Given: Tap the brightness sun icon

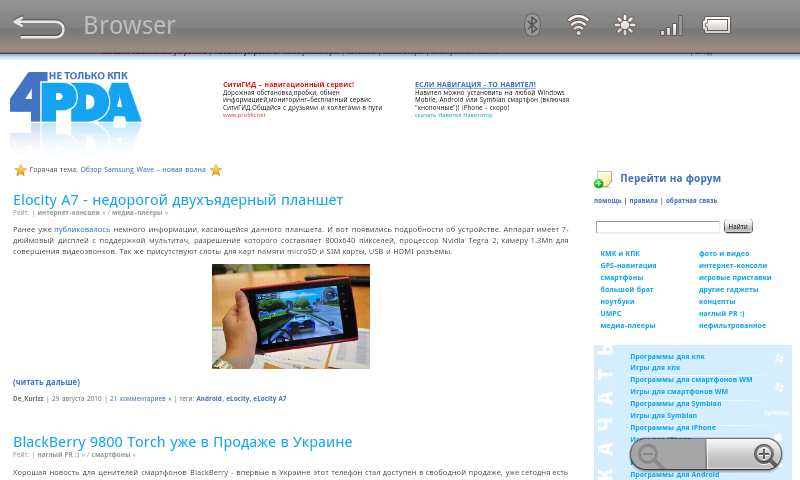Looking at the screenshot, I should tap(625, 25).
